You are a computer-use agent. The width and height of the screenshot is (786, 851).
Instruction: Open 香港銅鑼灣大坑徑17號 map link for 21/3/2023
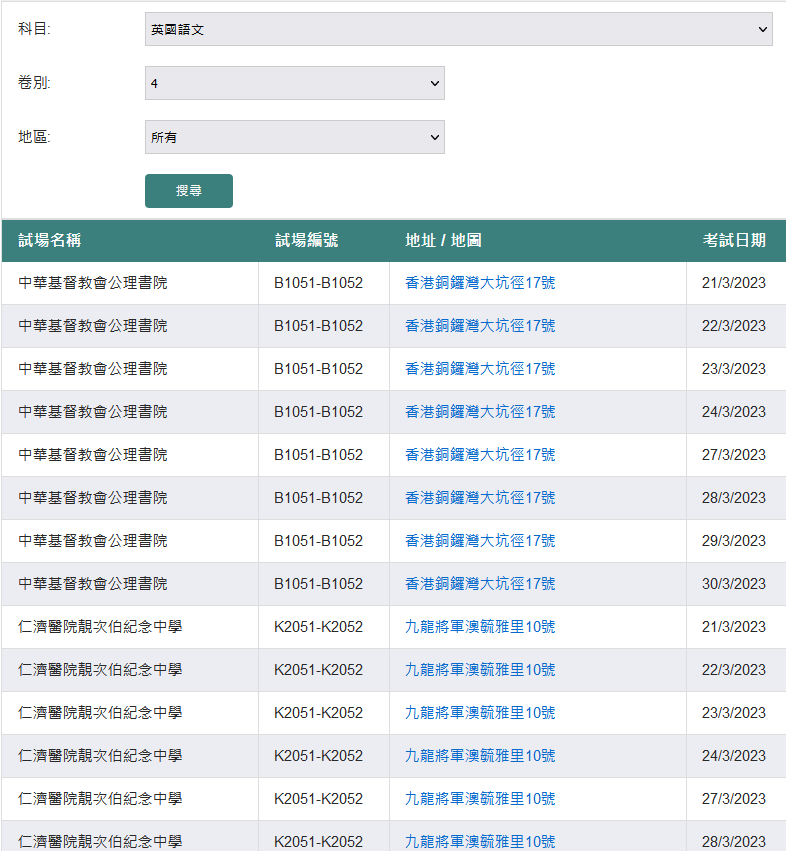480,283
